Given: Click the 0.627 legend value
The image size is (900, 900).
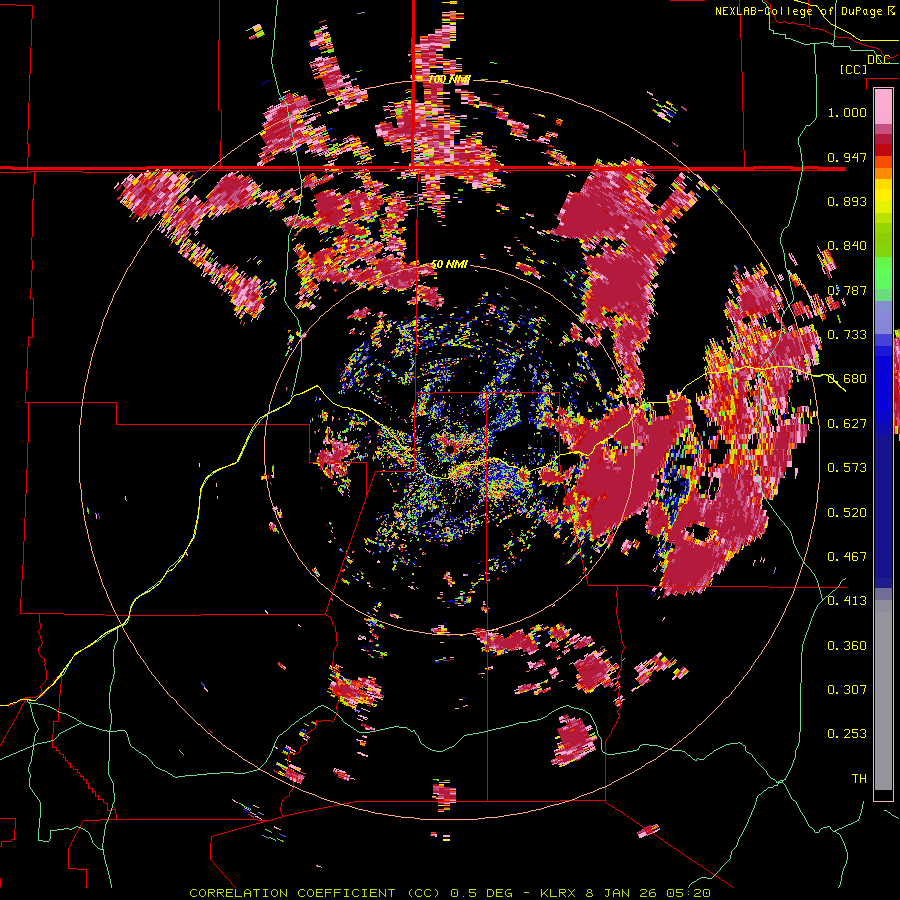Looking at the screenshot, I should [847, 423].
